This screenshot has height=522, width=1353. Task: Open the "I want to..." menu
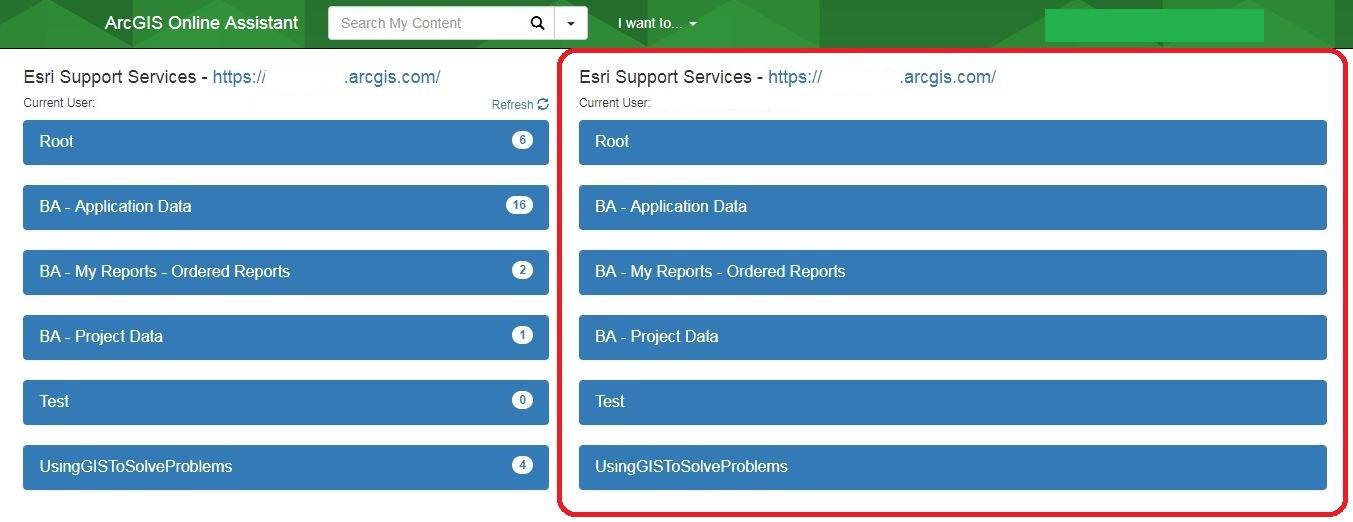coord(657,23)
